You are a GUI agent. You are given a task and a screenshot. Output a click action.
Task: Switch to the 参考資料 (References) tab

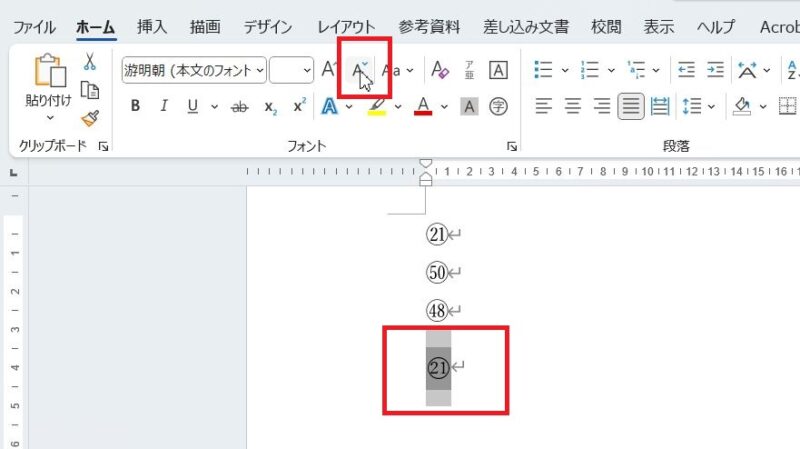tap(429, 27)
